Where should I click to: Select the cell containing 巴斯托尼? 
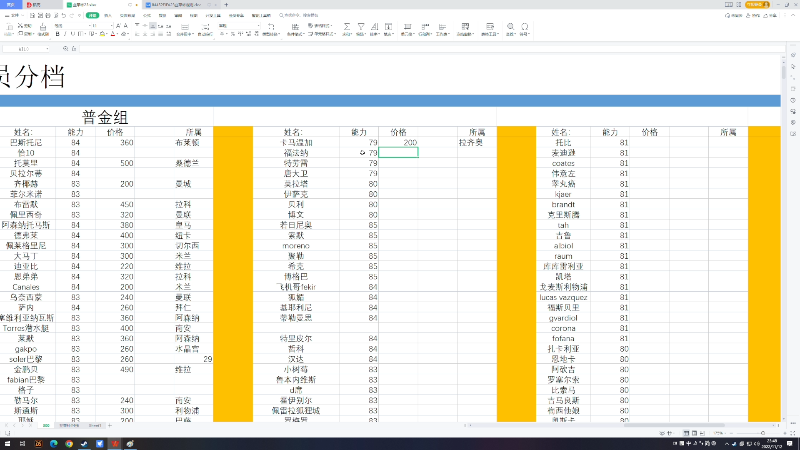tap(28, 142)
